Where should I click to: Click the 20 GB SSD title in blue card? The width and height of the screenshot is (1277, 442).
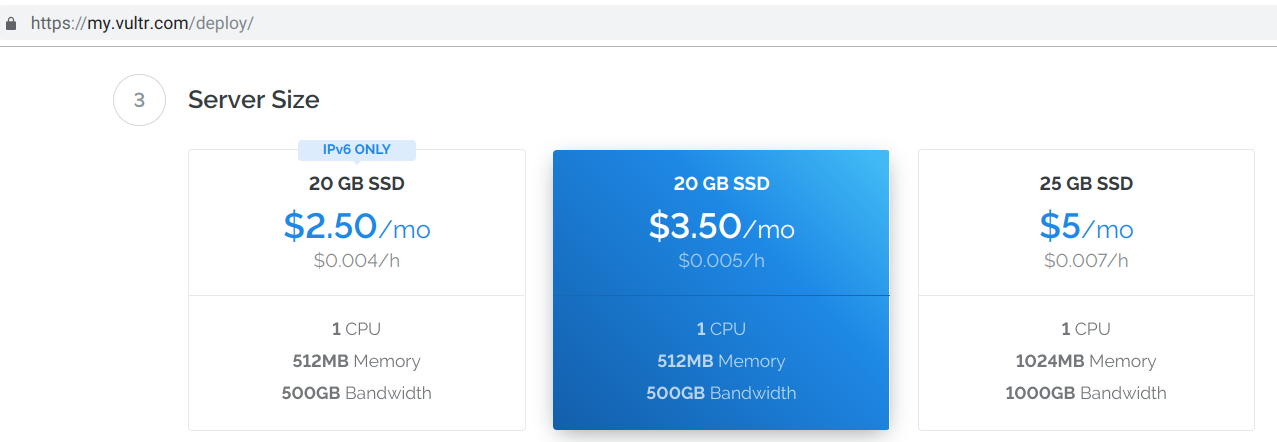pos(721,184)
